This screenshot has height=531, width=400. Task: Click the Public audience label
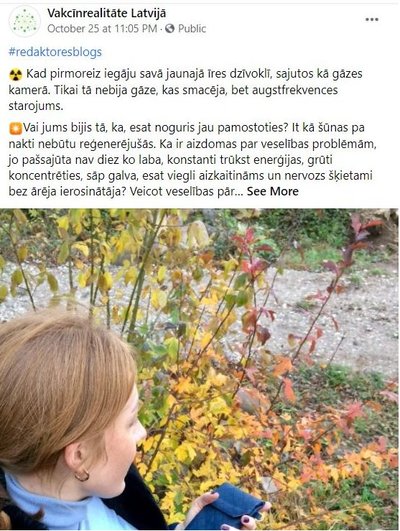click(192, 29)
